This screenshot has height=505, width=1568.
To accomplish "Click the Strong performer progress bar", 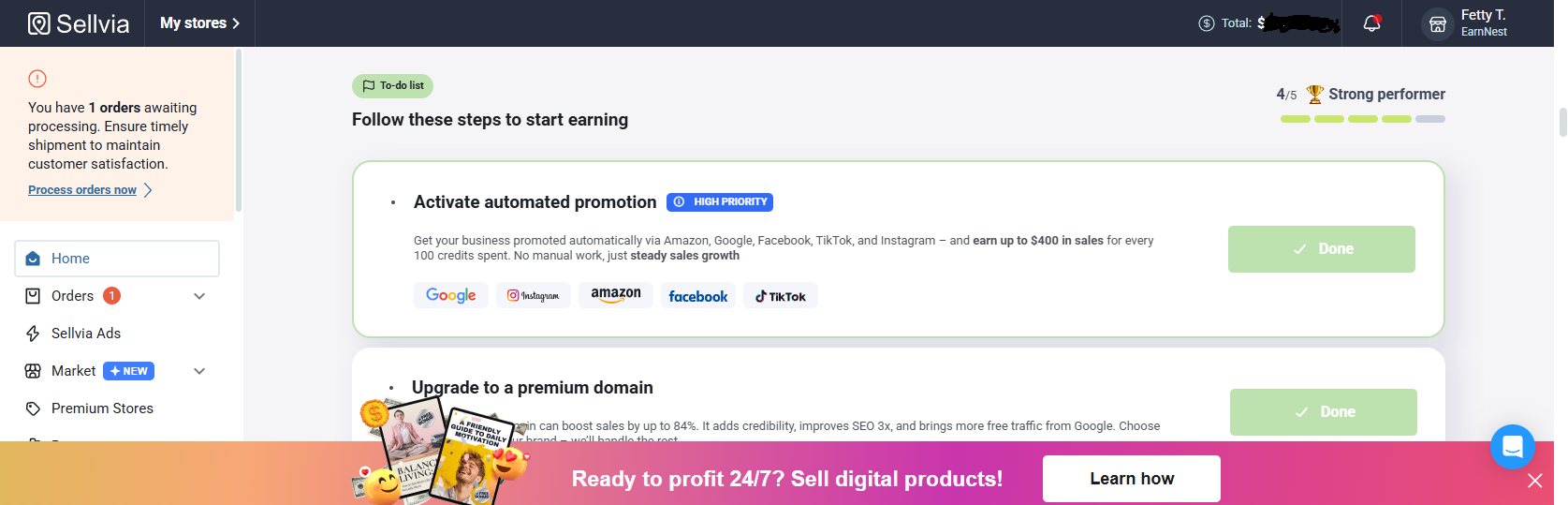I will tap(1362, 119).
